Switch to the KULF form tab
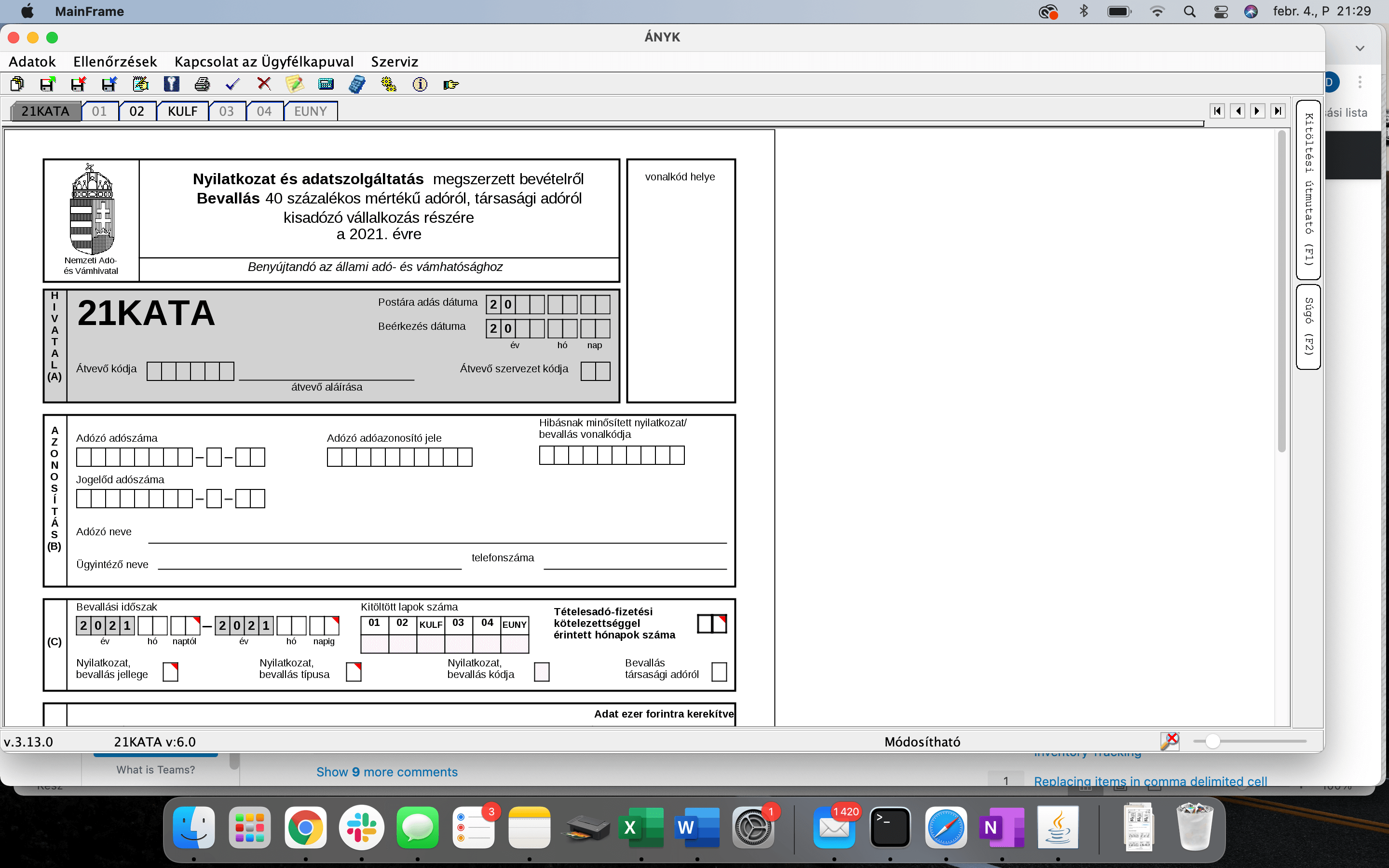The image size is (1389, 868). point(182,111)
